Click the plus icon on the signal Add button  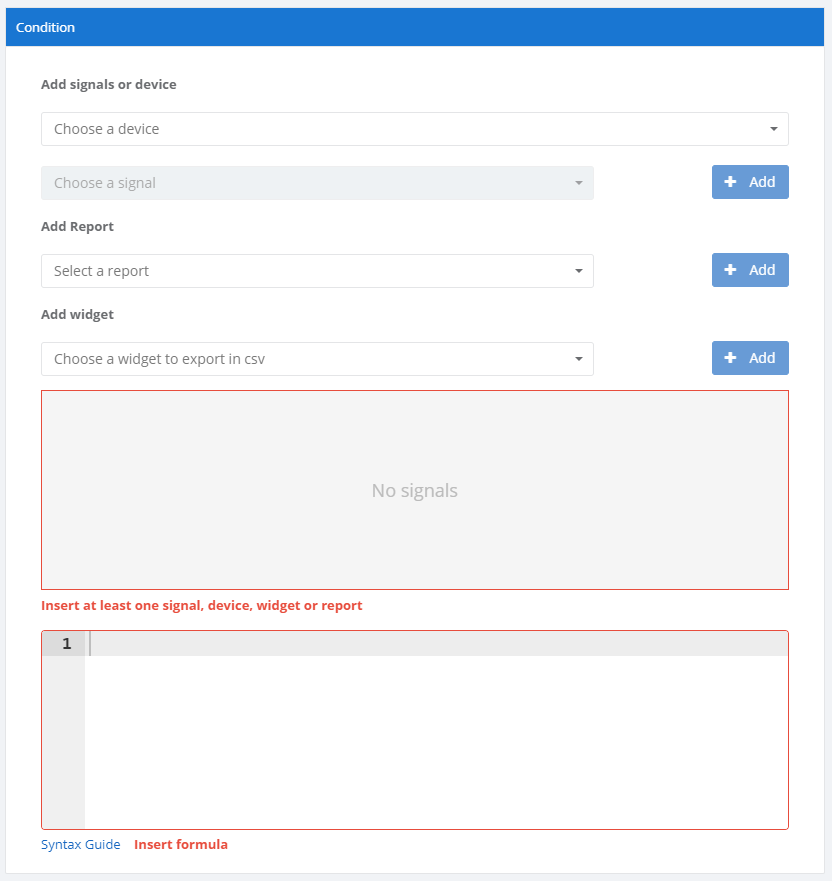(x=729, y=182)
